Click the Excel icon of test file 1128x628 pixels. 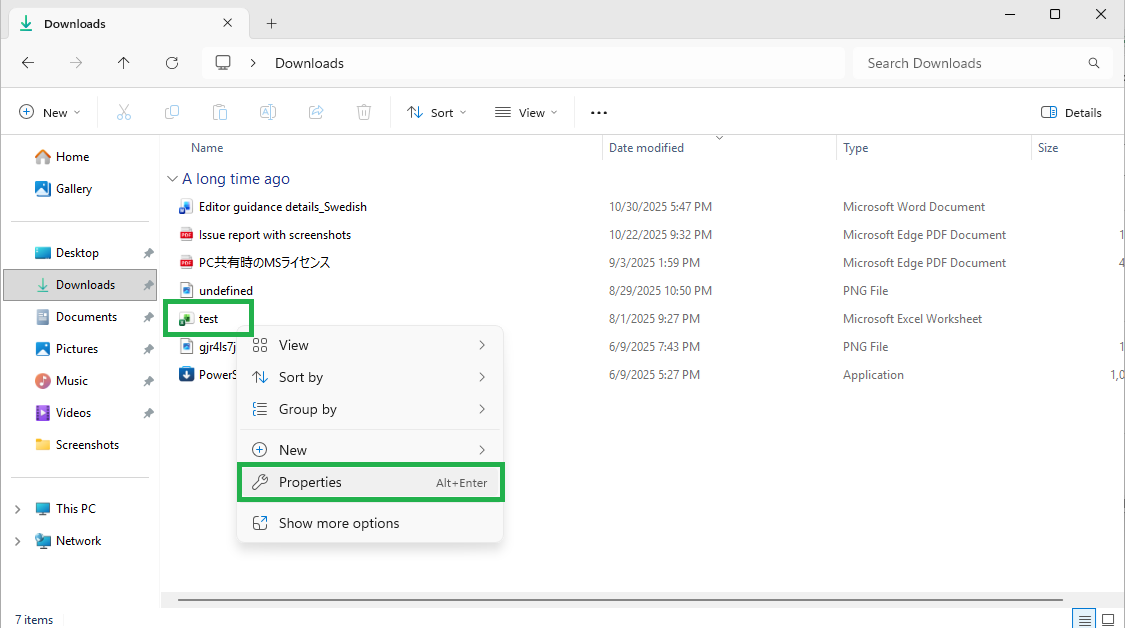pyautogui.click(x=186, y=319)
